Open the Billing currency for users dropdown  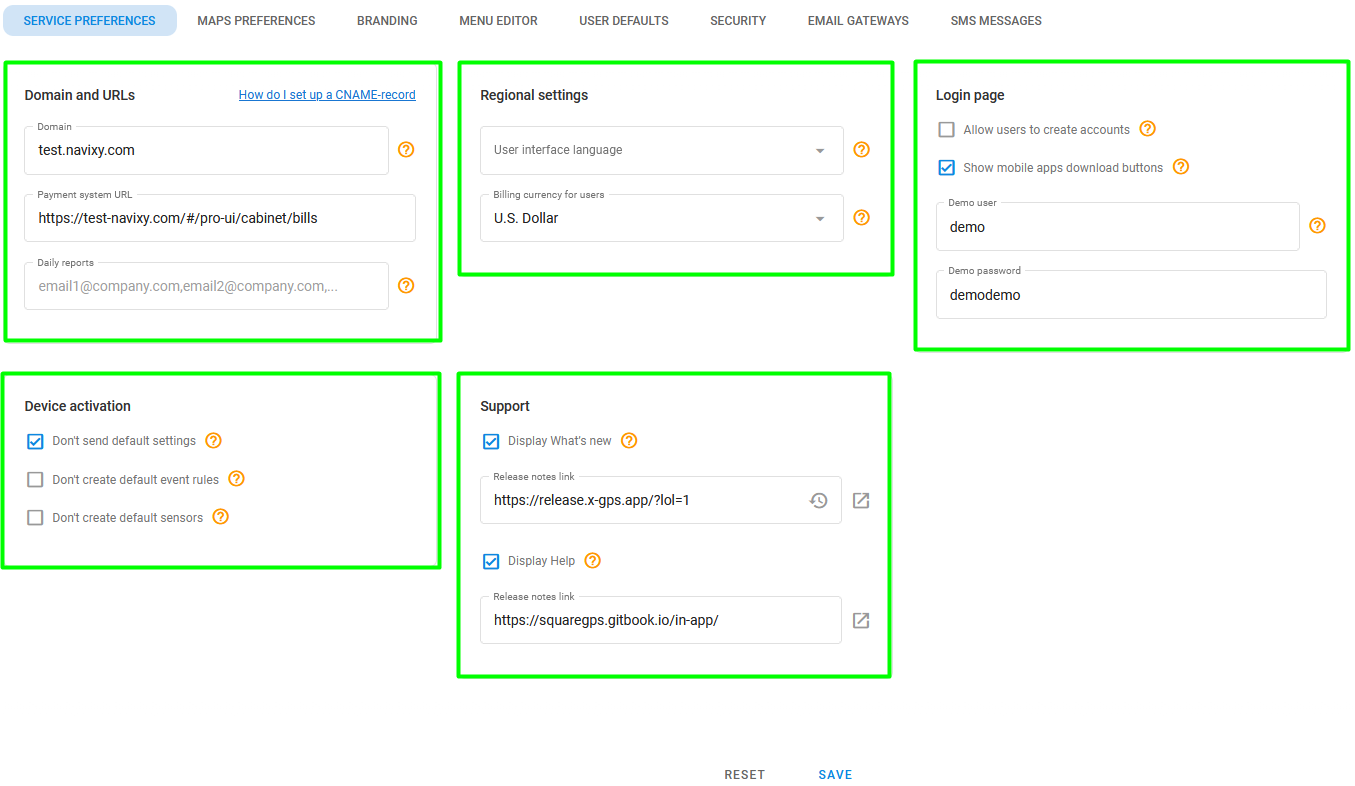pos(662,218)
